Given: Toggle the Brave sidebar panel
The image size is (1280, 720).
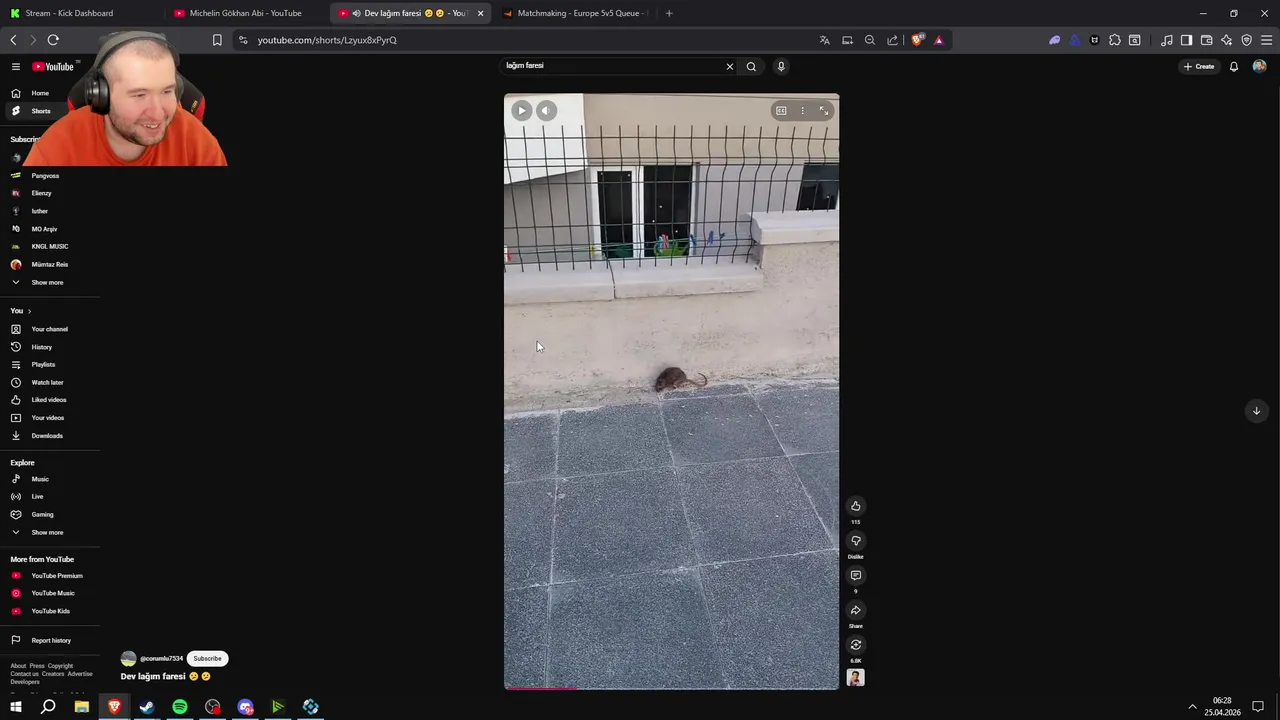Looking at the screenshot, I should [1186, 40].
